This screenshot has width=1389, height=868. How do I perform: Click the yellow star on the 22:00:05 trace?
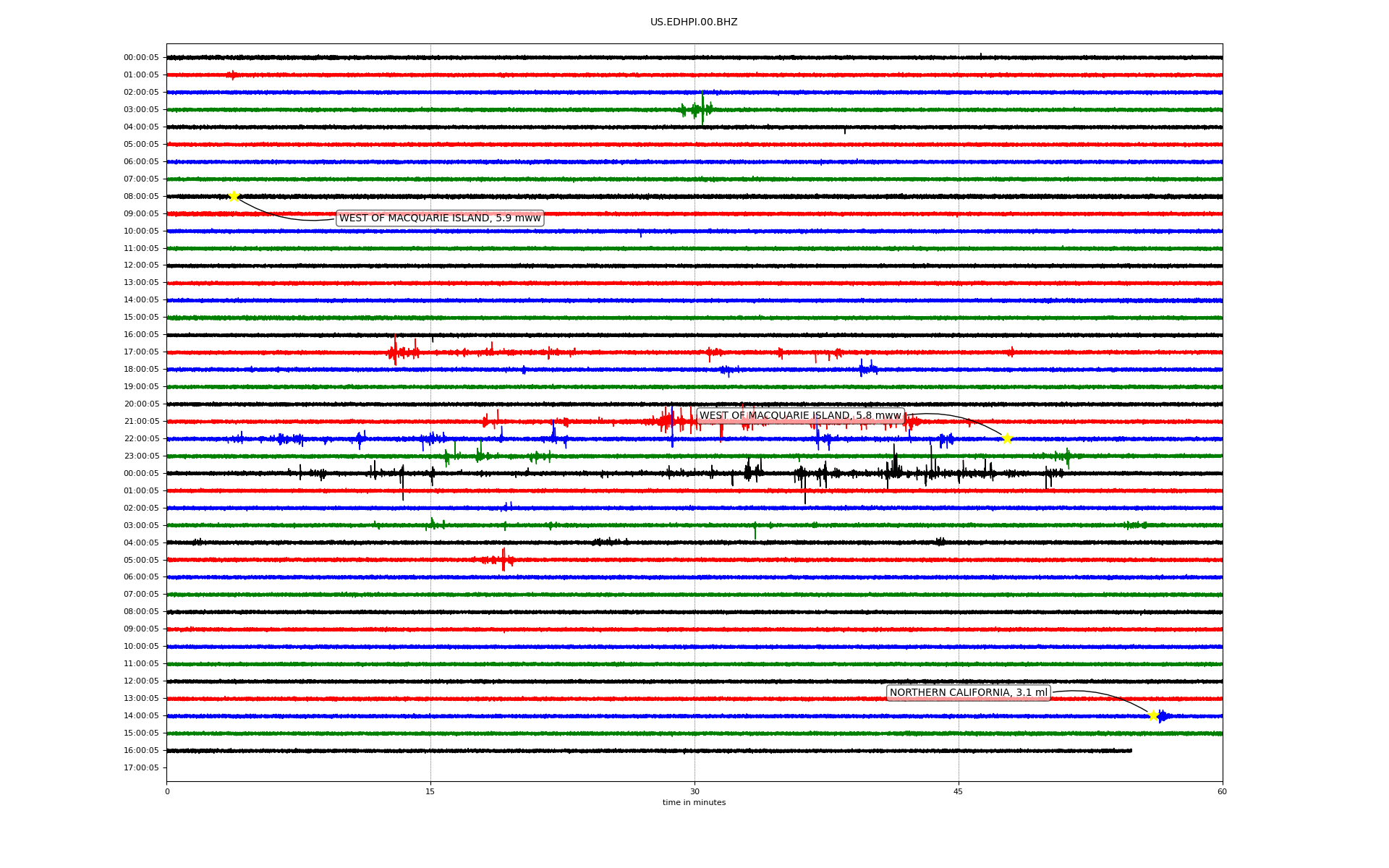tap(1007, 438)
